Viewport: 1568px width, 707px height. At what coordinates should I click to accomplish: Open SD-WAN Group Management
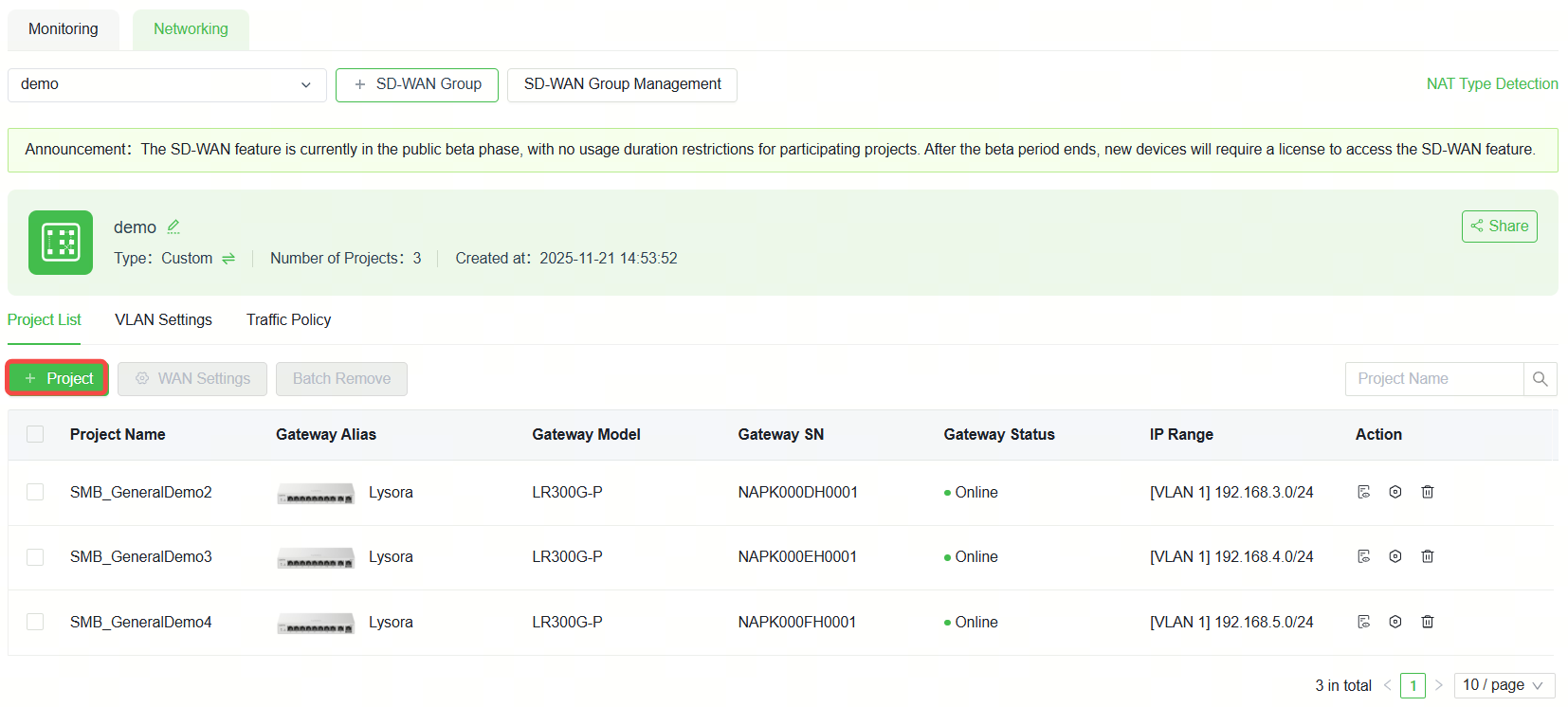point(622,84)
